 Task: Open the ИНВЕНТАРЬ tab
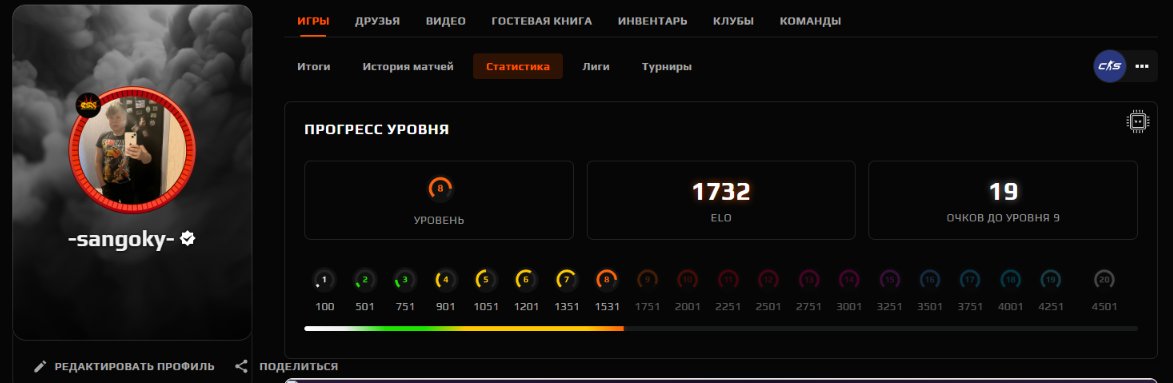tap(652, 21)
